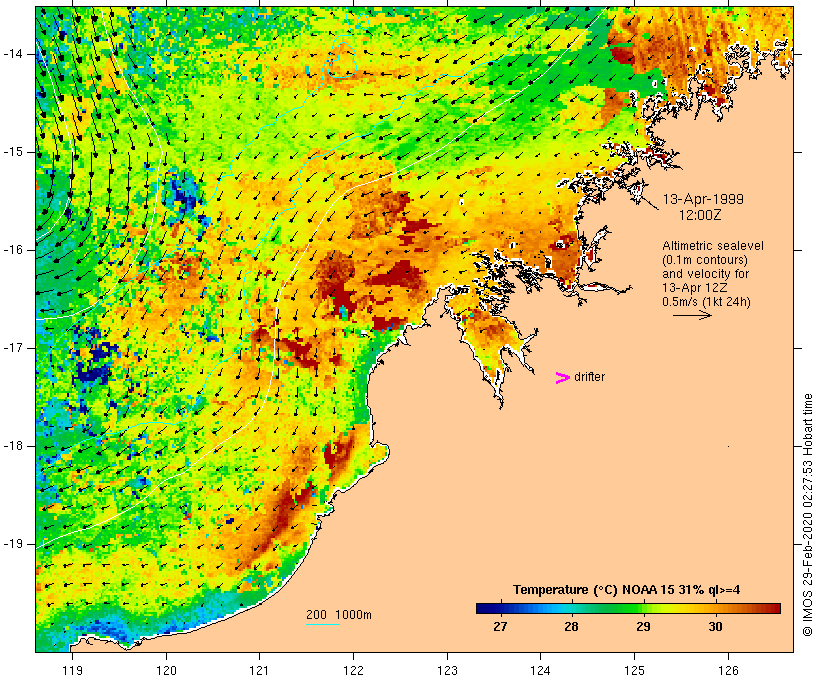Click the latitude axis label '-15'

coord(13,152)
